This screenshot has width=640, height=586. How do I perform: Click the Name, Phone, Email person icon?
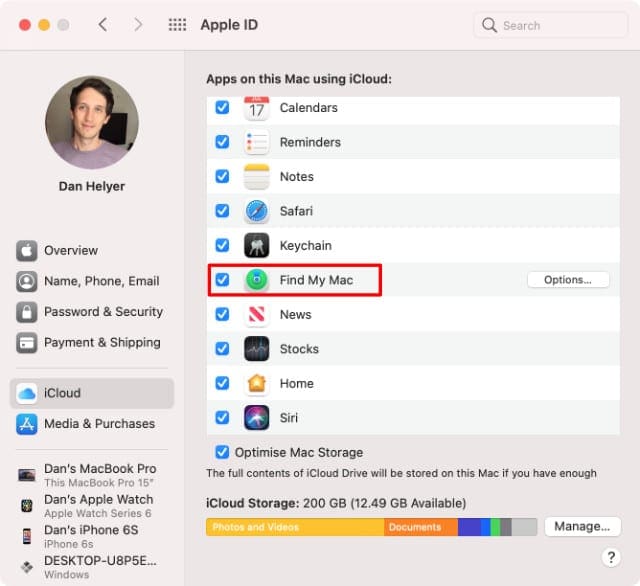tap(27, 281)
